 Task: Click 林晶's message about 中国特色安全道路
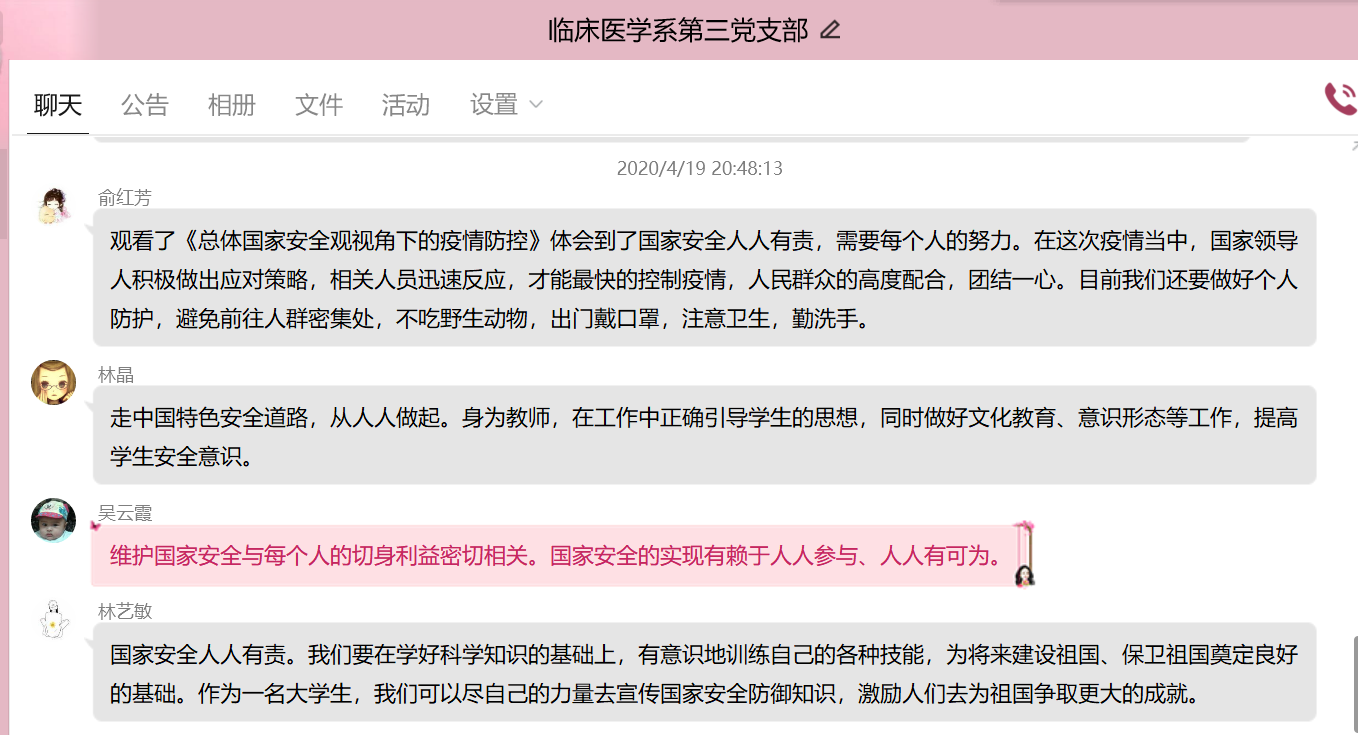(x=704, y=435)
